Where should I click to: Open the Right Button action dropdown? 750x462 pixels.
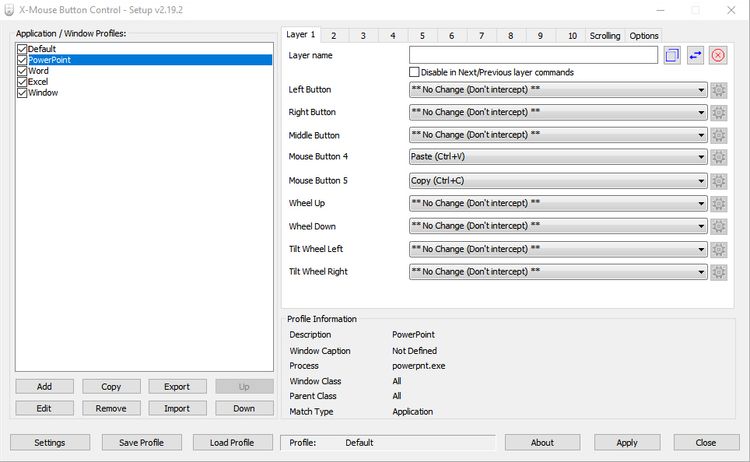point(558,112)
